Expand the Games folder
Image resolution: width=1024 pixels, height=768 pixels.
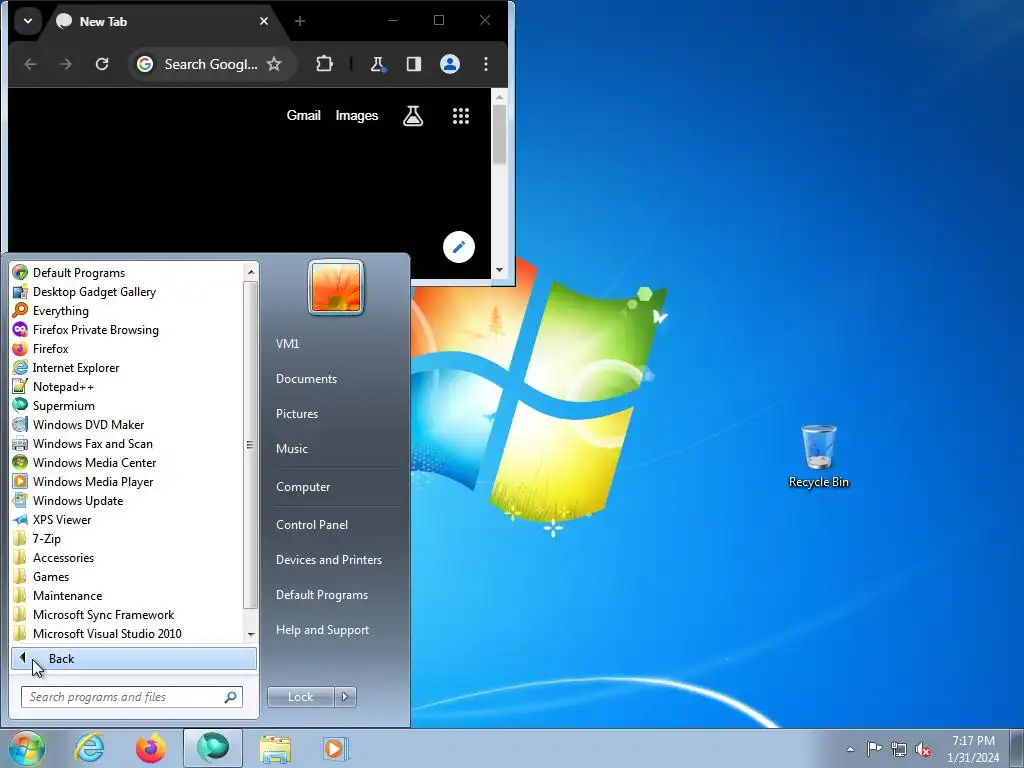tap(127, 577)
